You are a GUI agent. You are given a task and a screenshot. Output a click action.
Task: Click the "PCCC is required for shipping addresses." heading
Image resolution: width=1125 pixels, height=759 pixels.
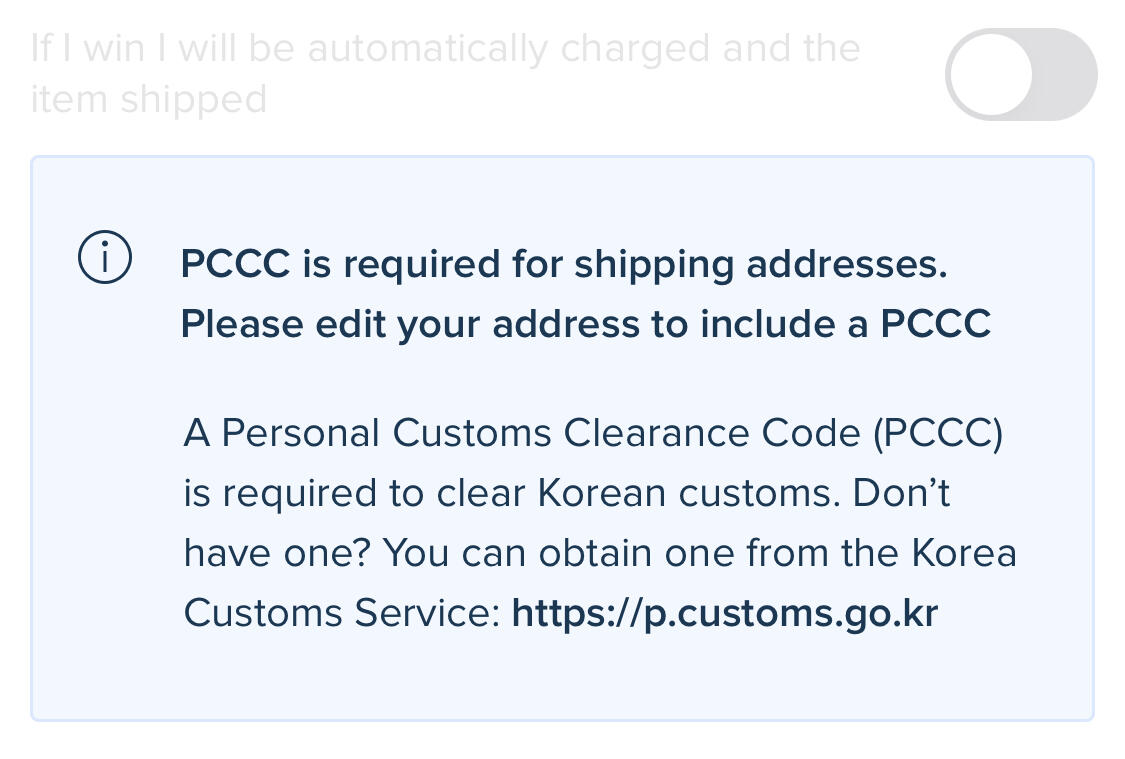point(563,264)
